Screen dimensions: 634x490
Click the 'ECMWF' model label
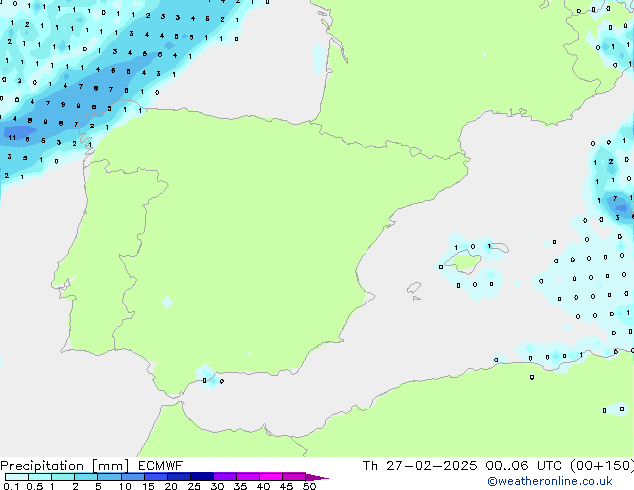tap(161, 466)
